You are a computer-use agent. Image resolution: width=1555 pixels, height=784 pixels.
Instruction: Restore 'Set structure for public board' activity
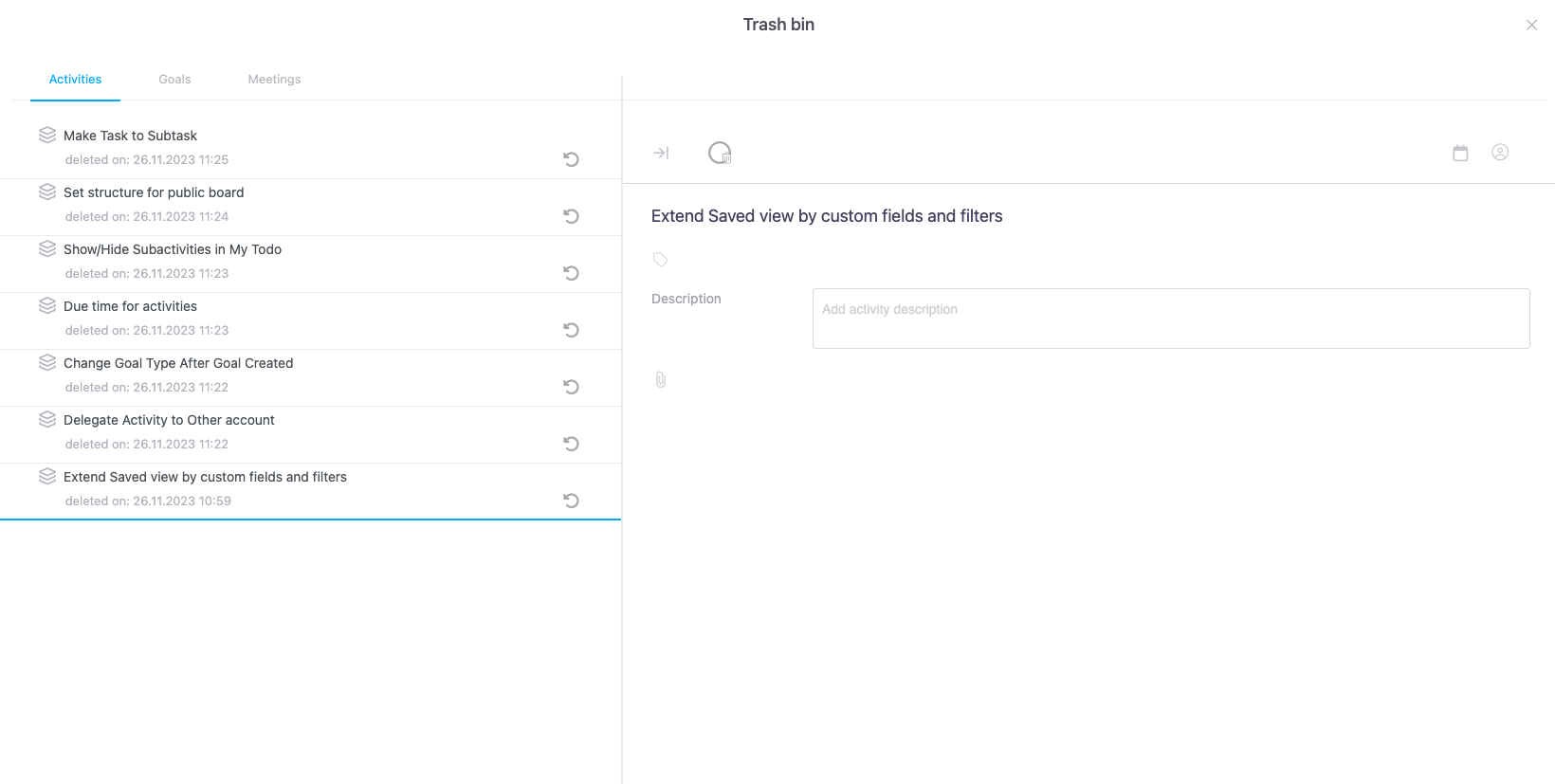tap(571, 216)
